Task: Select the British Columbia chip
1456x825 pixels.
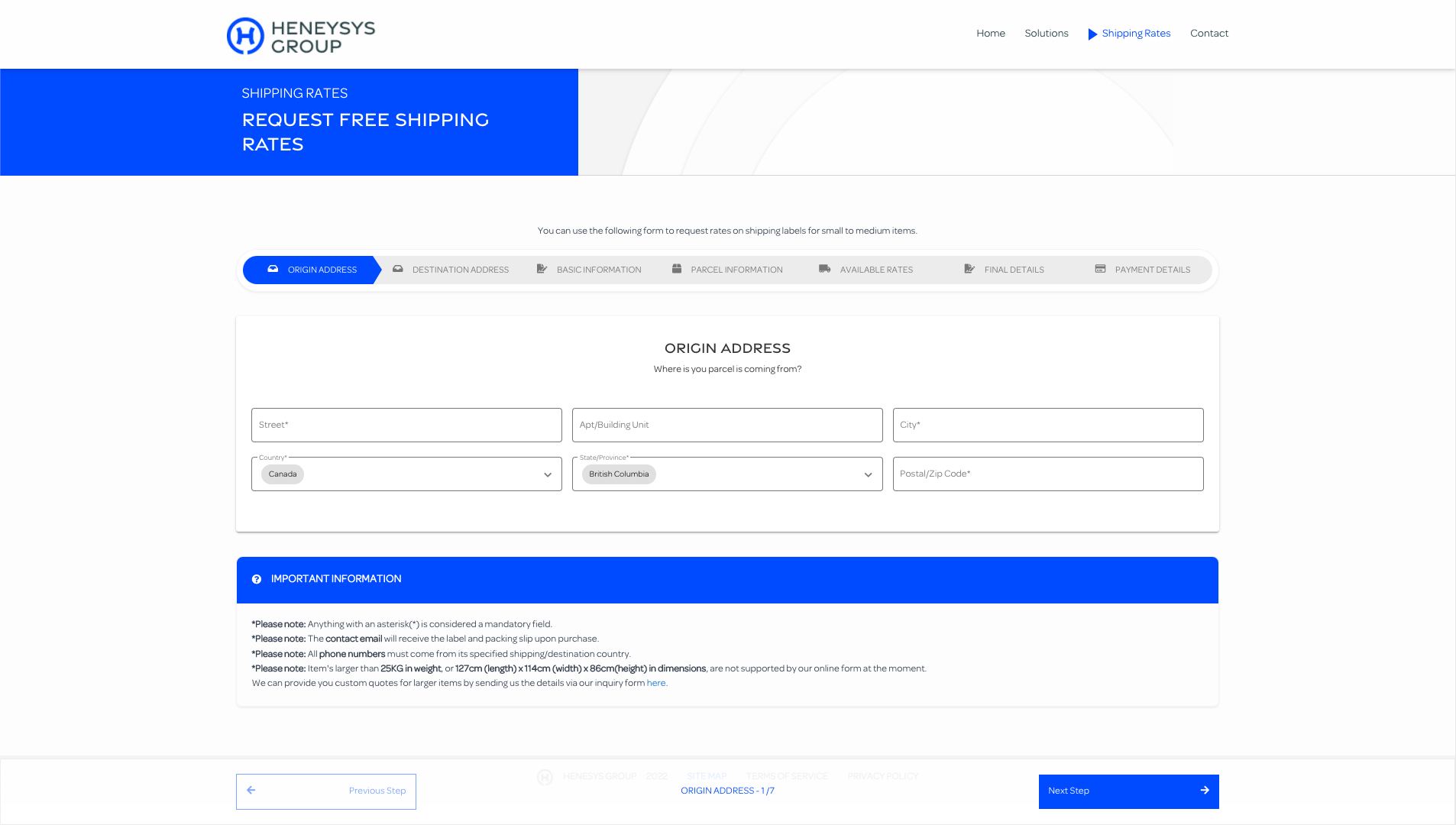Action: 619,474
